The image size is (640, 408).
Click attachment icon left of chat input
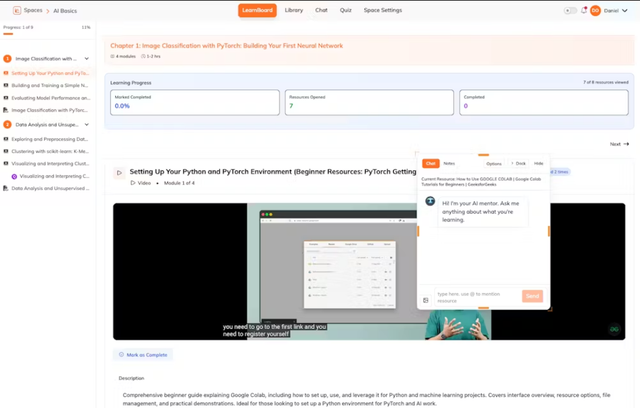pos(426,300)
